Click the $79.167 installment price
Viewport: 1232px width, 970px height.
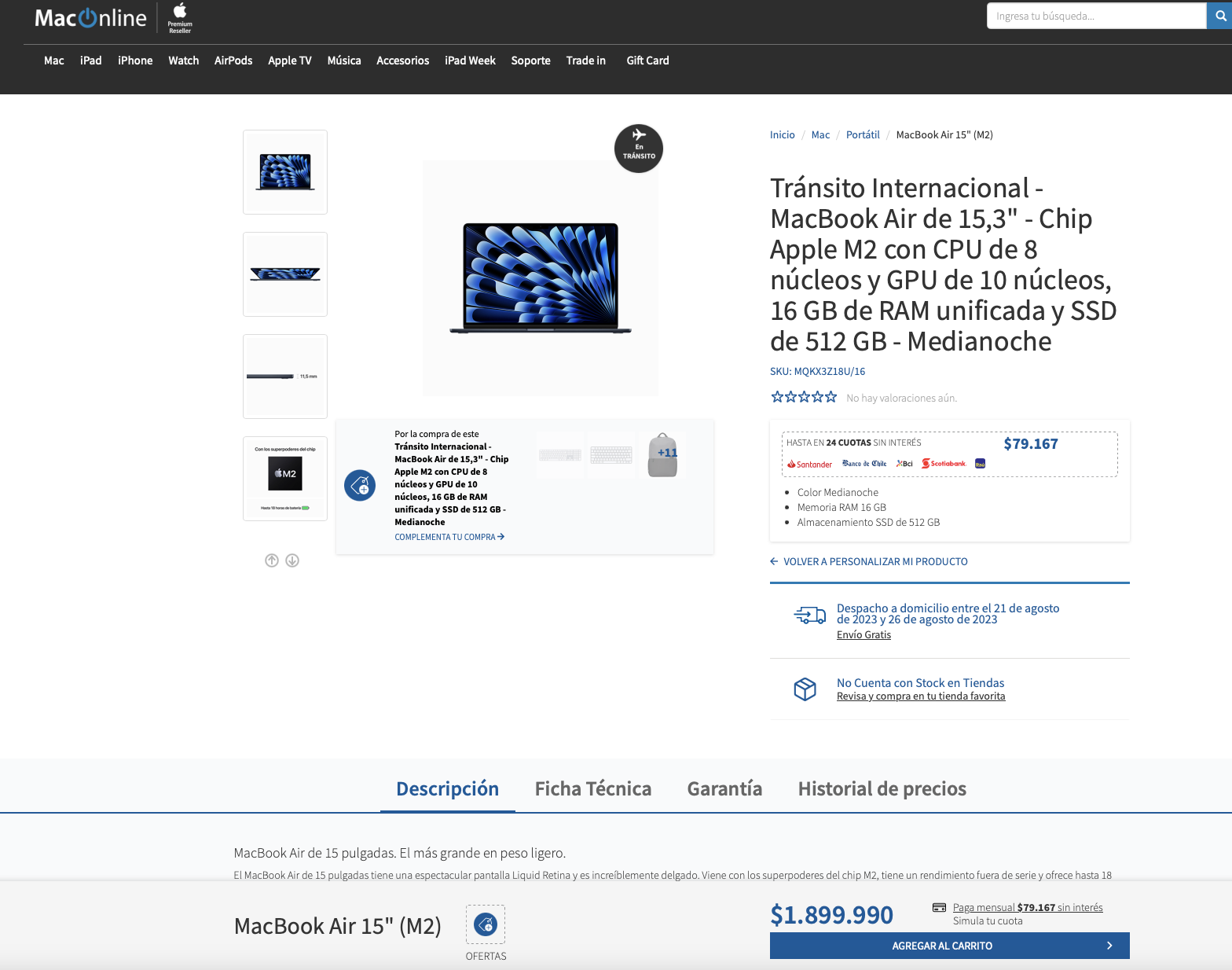coord(1031,444)
